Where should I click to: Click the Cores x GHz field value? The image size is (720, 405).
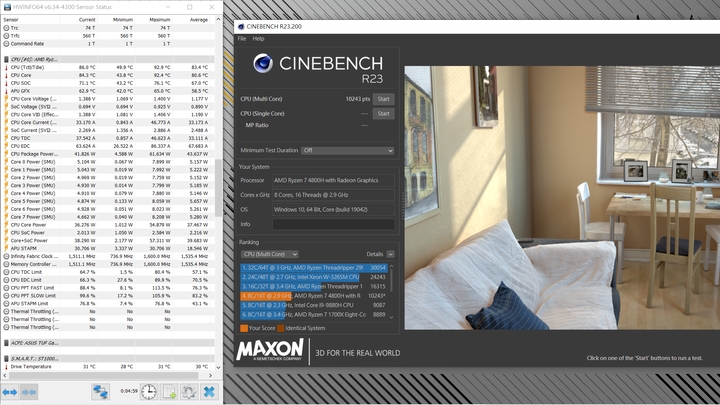tap(333, 195)
